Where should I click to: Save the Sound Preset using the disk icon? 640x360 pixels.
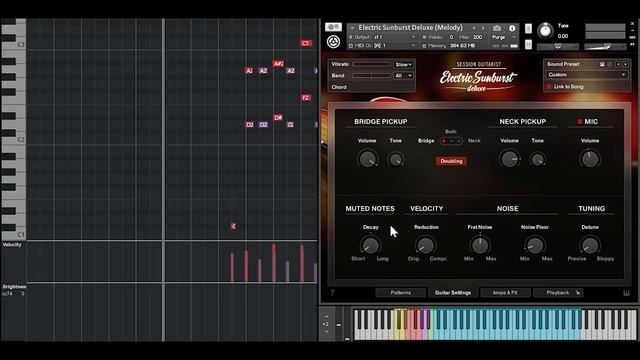pos(602,64)
